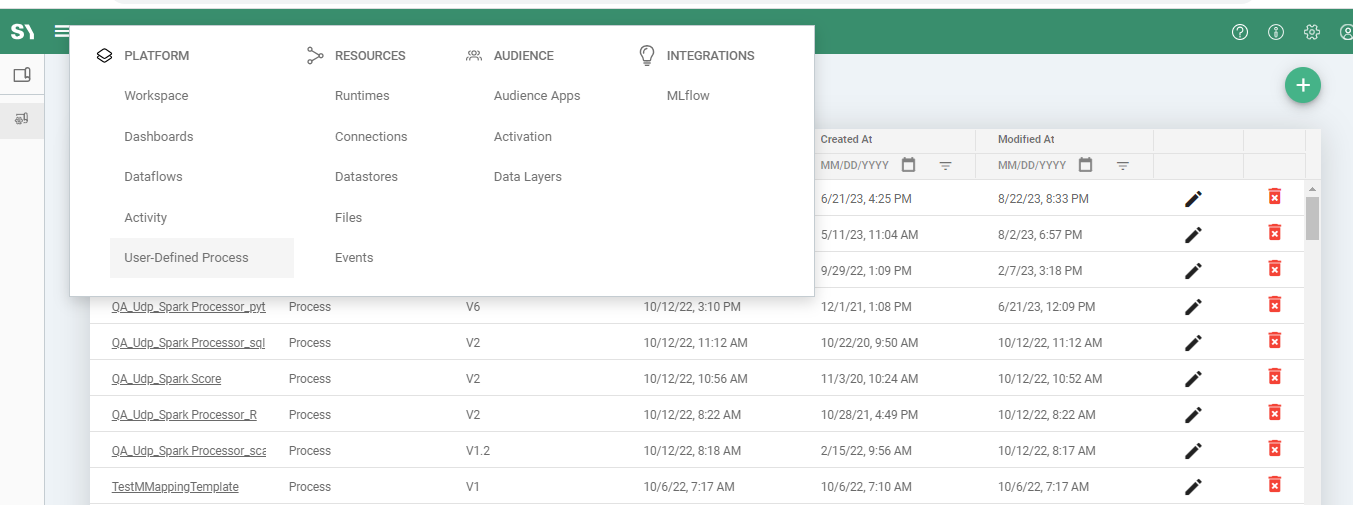This screenshot has height=505, width=1353.
Task: Open the Created At calendar picker
Action: click(908, 165)
